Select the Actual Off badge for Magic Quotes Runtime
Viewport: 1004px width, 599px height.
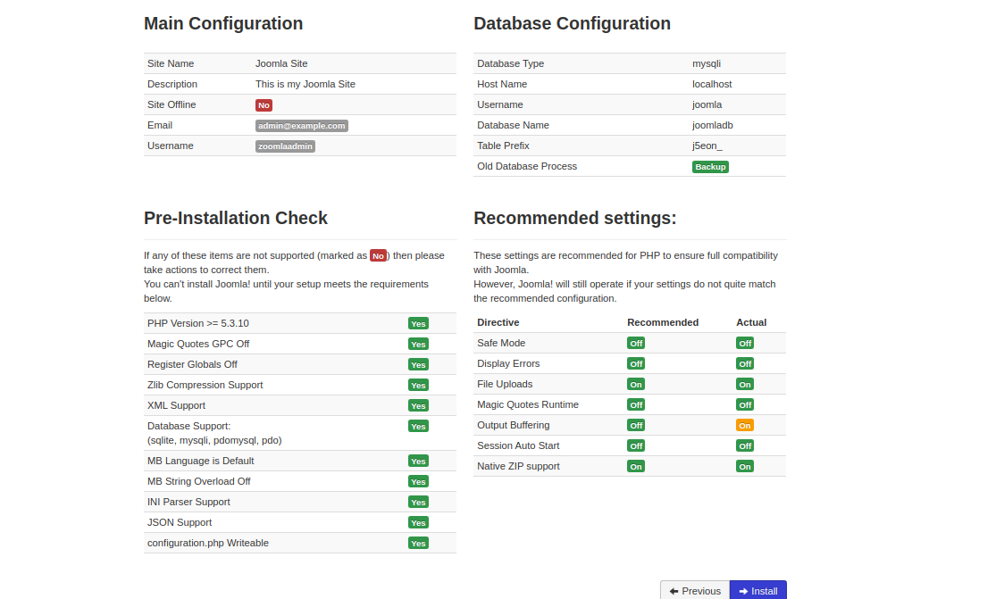(x=745, y=404)
